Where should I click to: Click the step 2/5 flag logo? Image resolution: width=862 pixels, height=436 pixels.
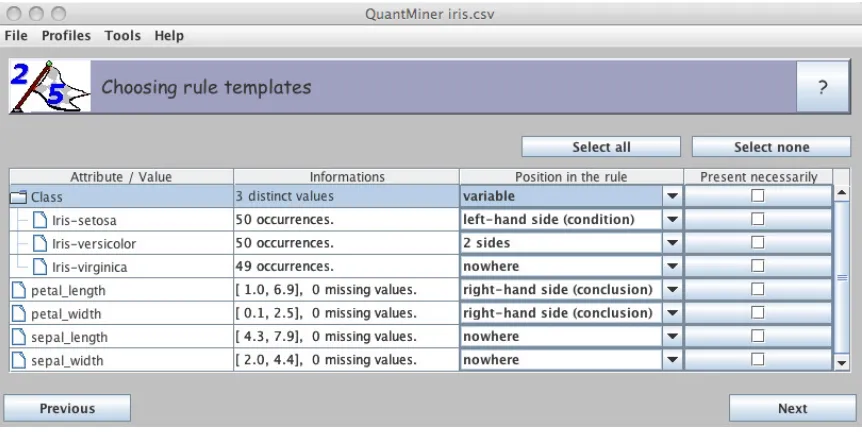coord(50,86)
